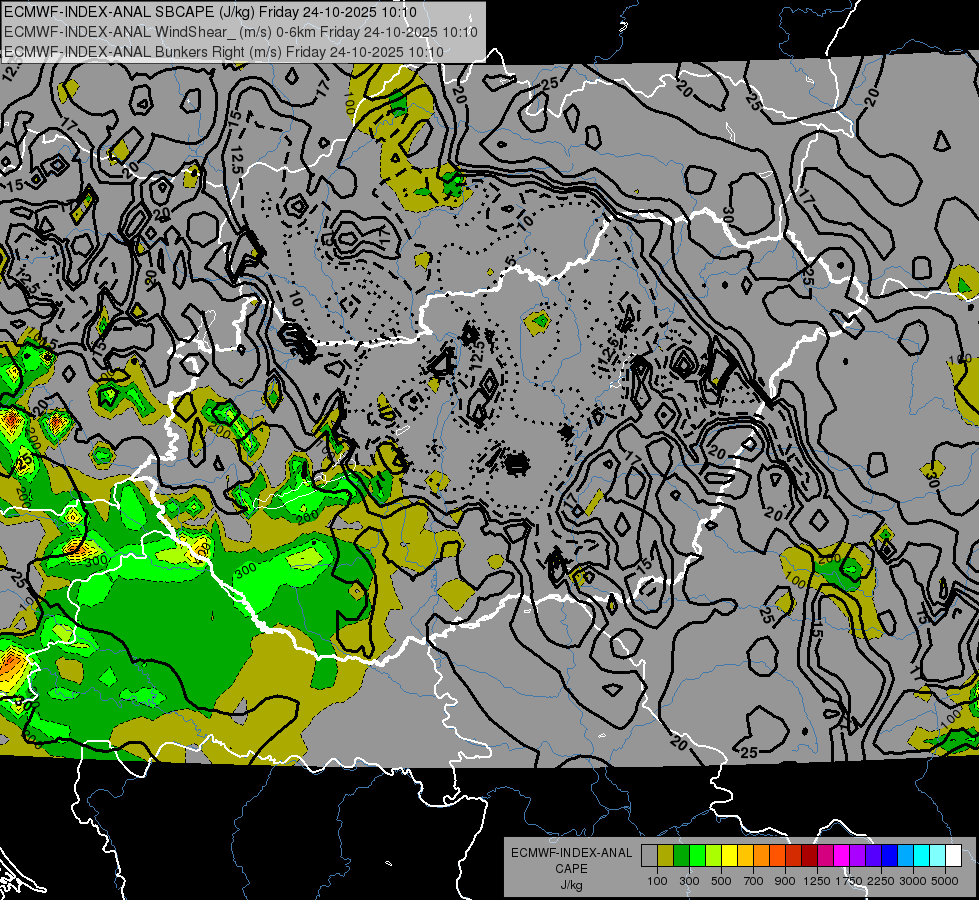Pick the white swatch at the legend end
This screenshot has height=900, width=979.
[x=953, y=856]
